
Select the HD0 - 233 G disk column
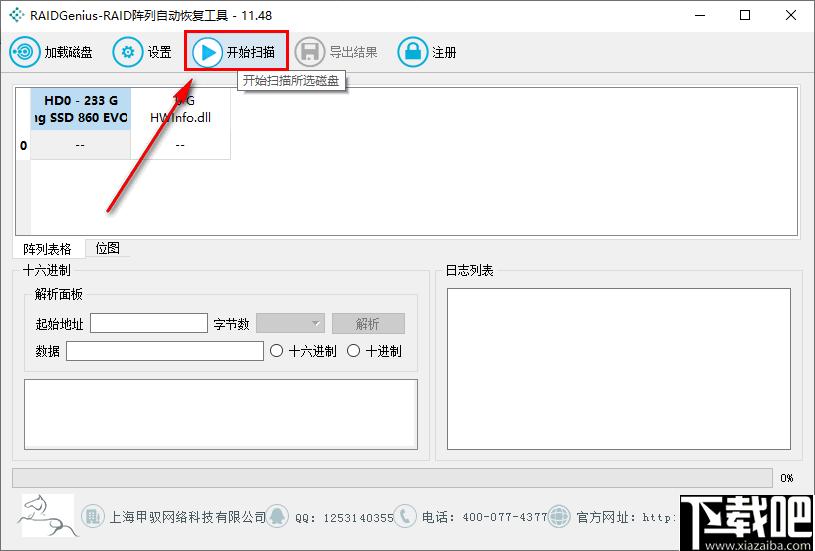[81, 109]
